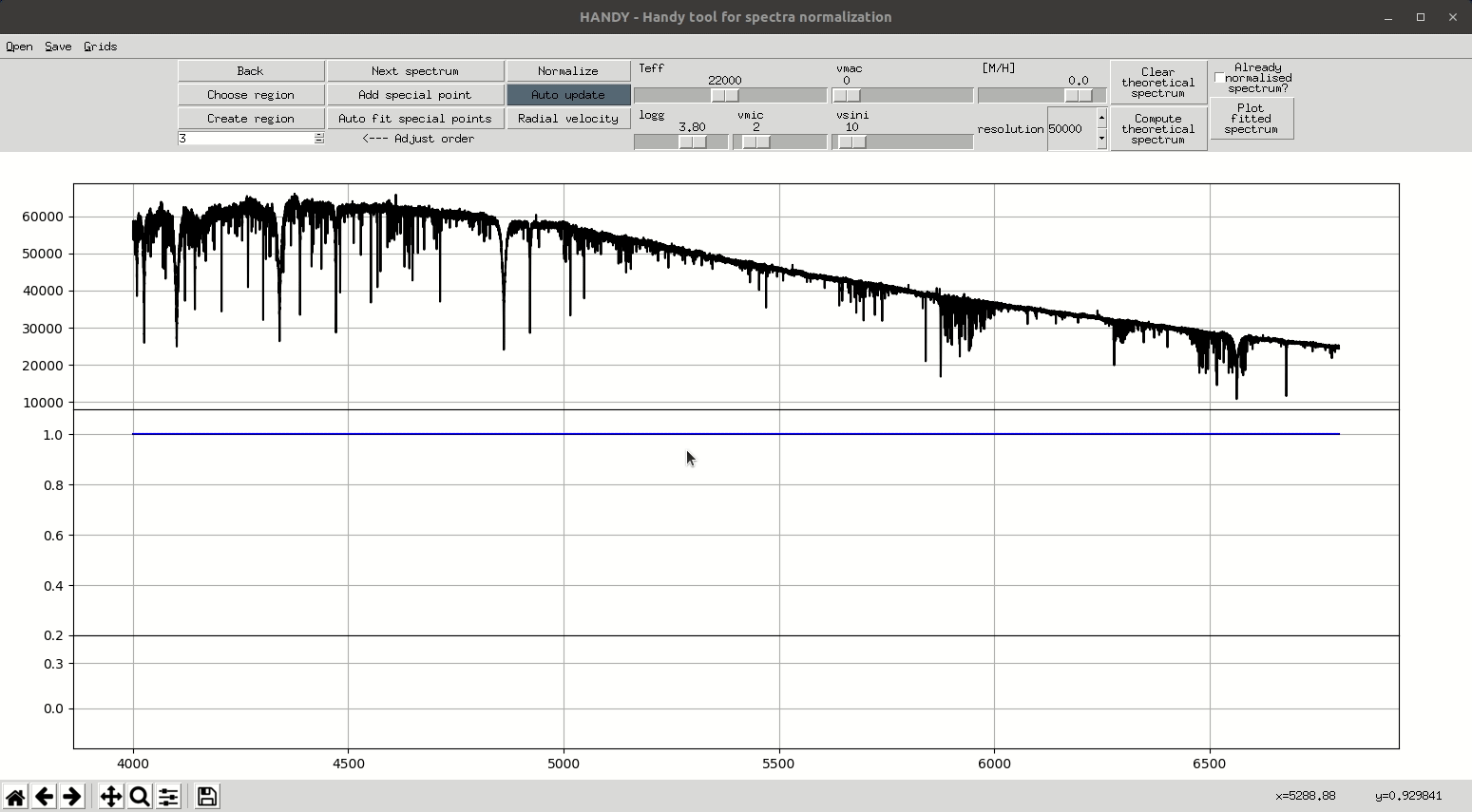Image resolution: width=1472 pixels, height=812 pixels.
Task: Increase resolution with the up arrow
Action: (1101, 118)
